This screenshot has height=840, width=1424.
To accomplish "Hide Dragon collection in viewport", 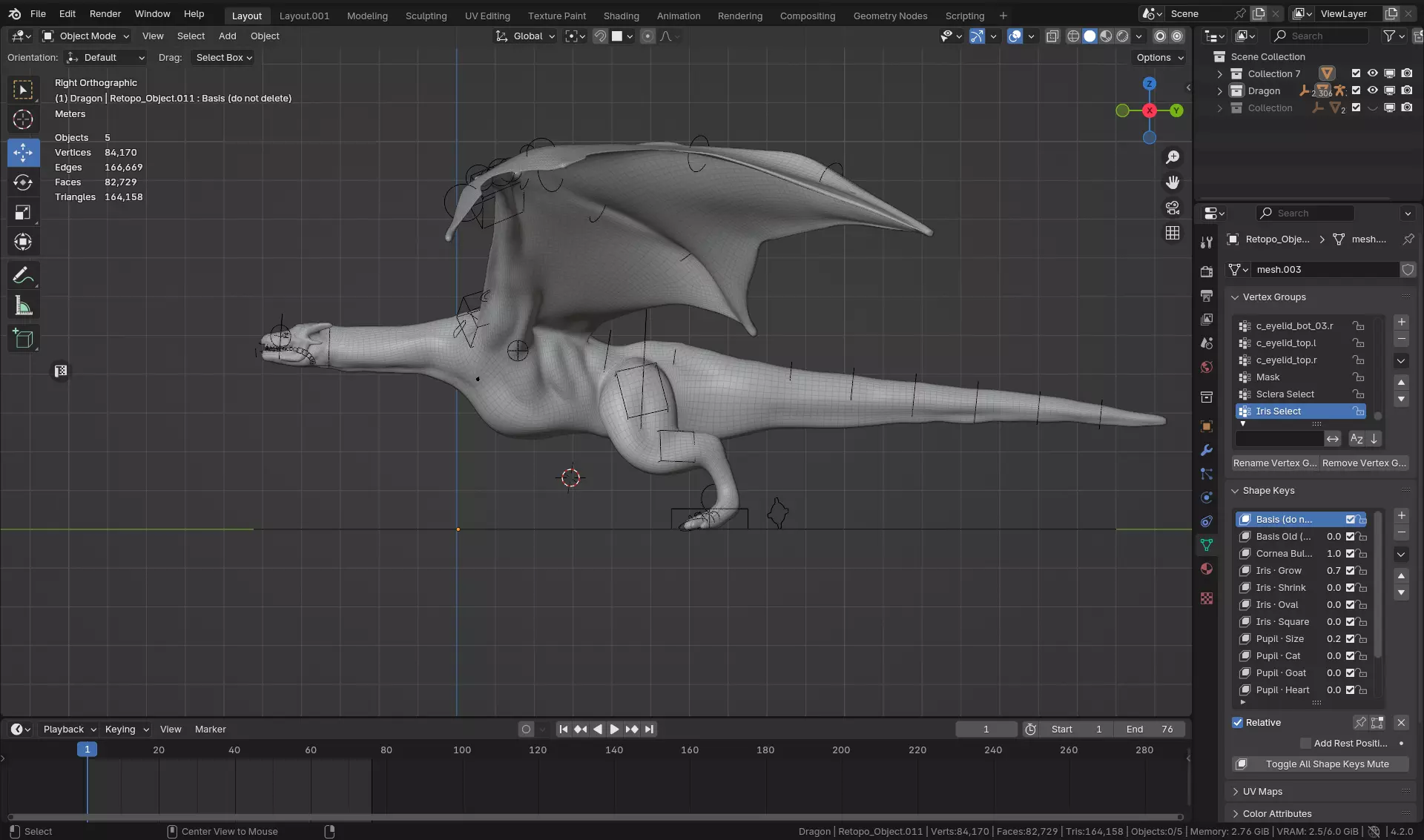I will pos(1373,90).
